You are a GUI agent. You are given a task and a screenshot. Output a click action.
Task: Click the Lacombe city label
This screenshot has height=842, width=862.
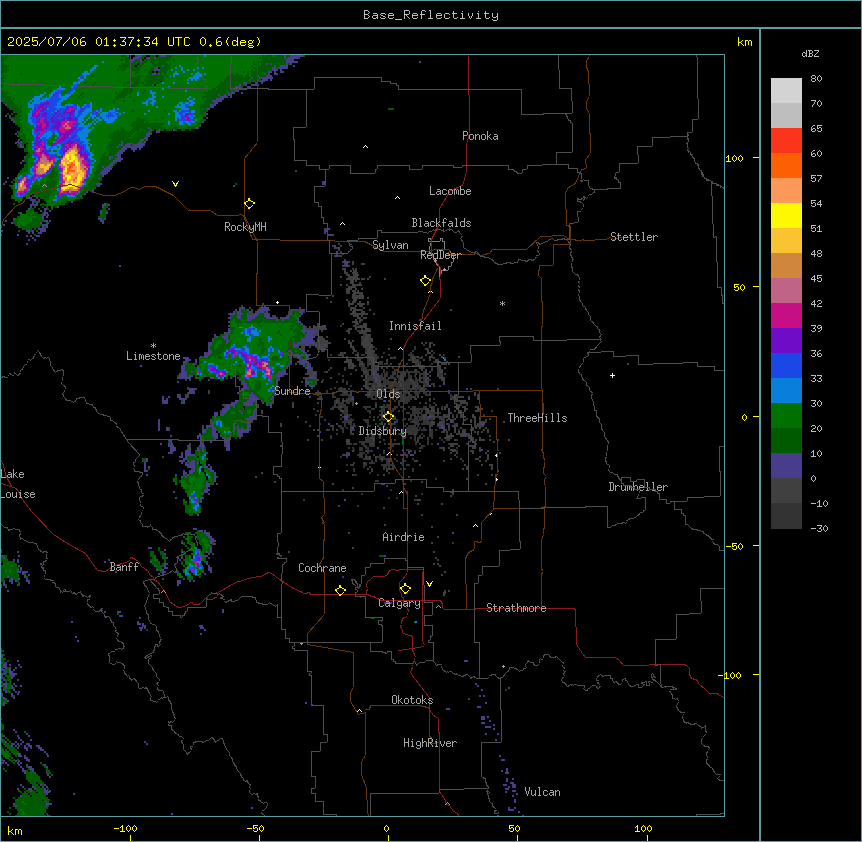450,191
